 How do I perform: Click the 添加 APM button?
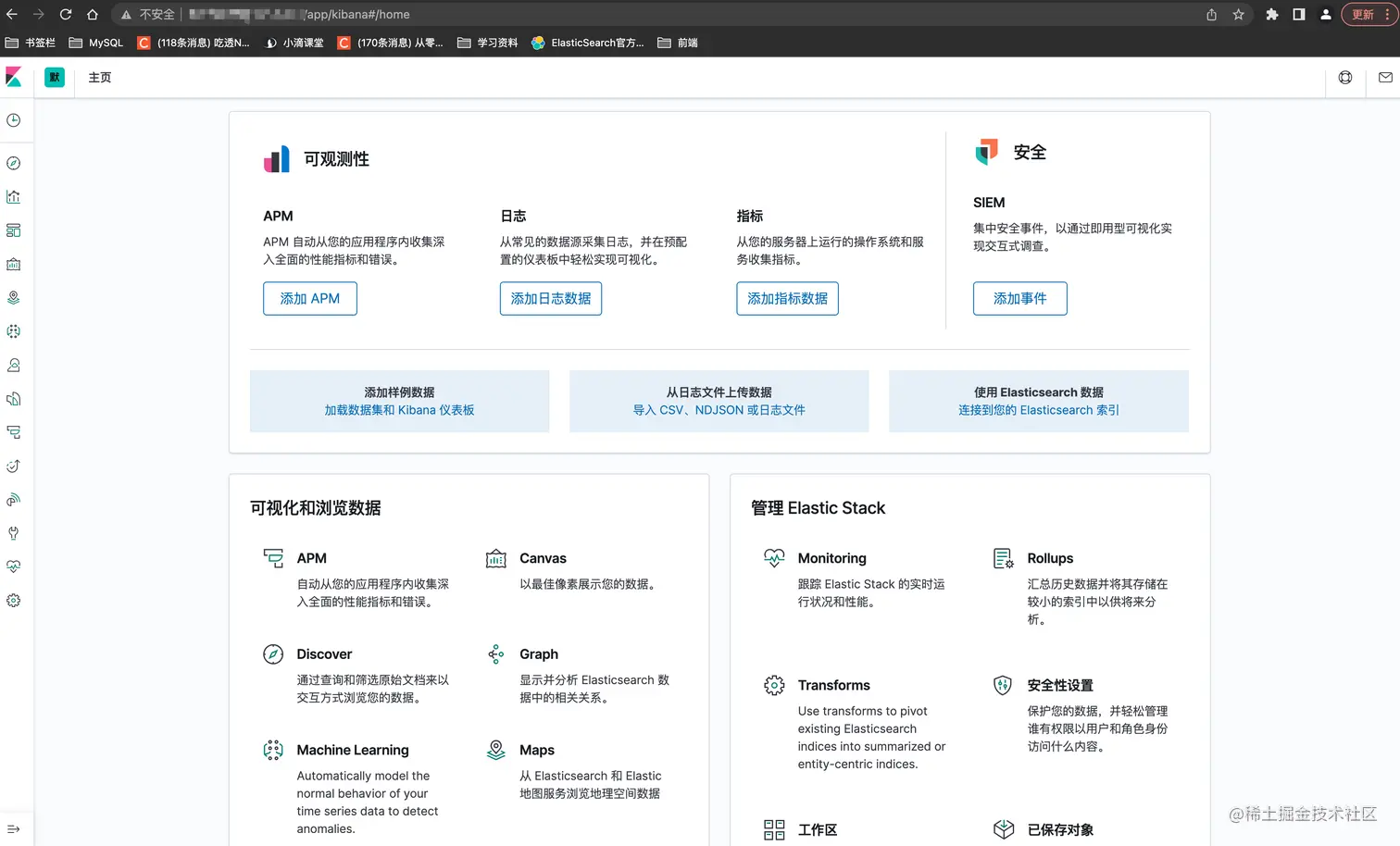coord(310,298)
